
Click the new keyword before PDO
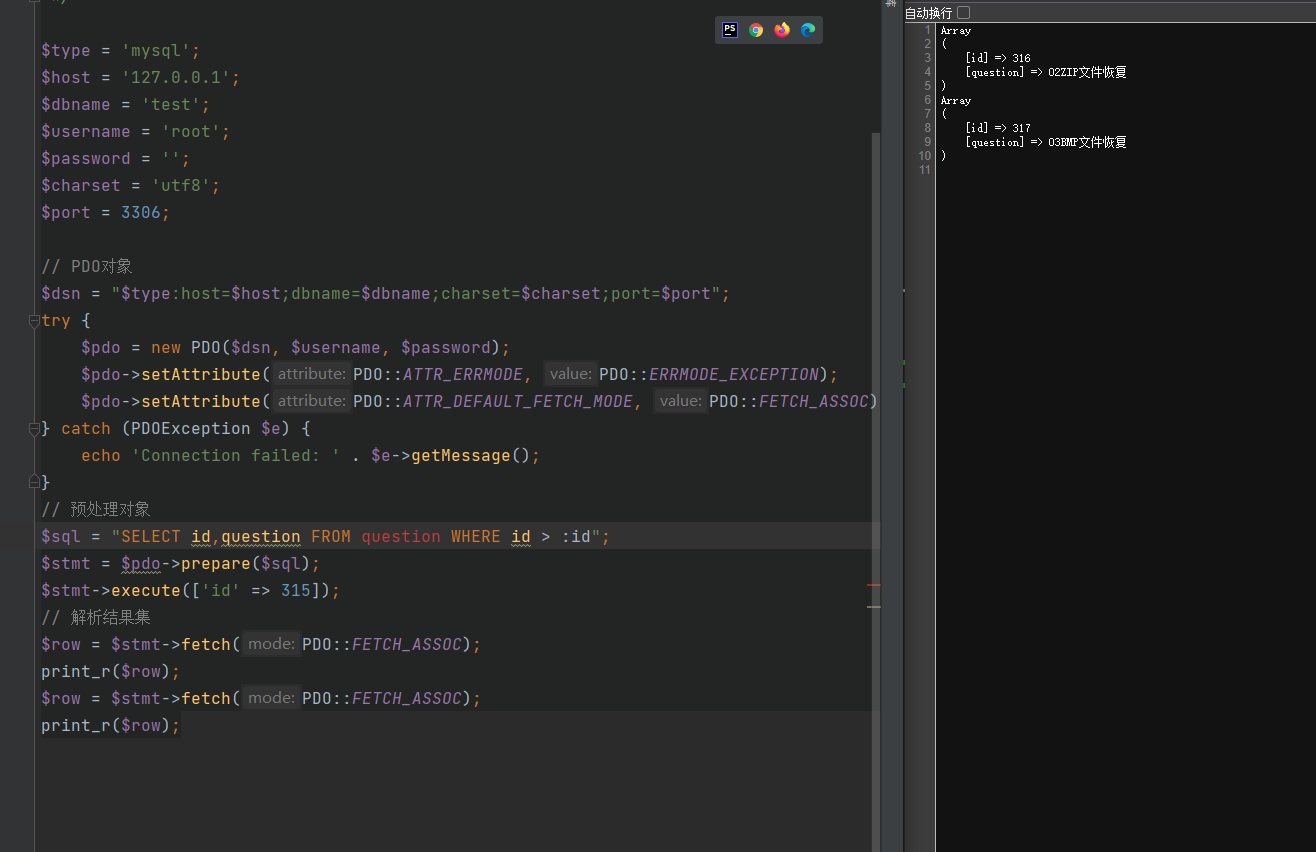pos(166,347)
